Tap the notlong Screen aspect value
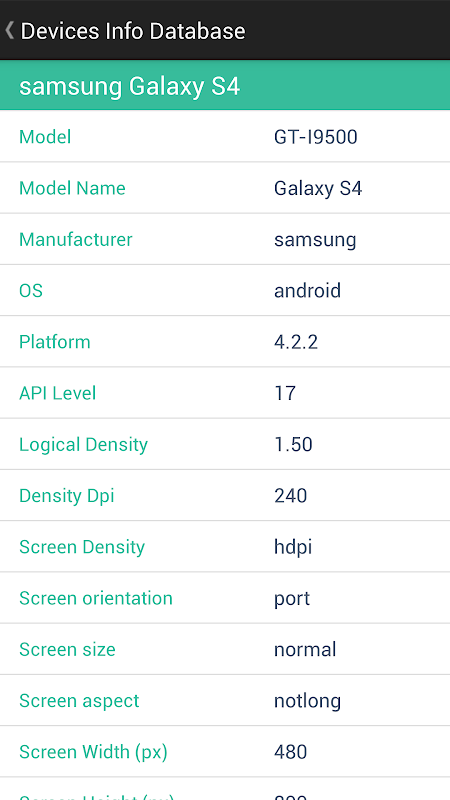The image size is (450, 800). (307, 701)
